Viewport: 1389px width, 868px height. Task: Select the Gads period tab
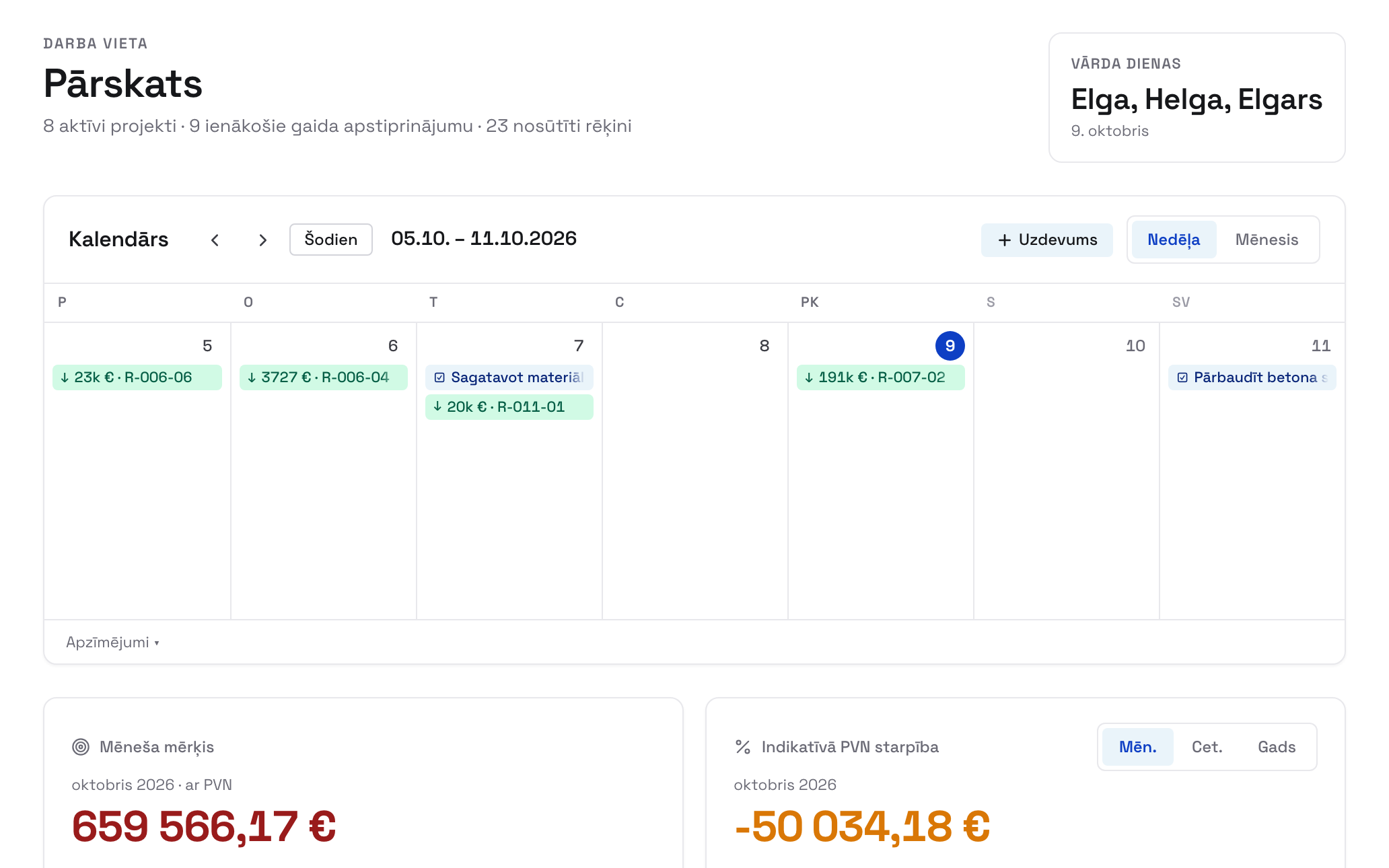[1277, 747]
